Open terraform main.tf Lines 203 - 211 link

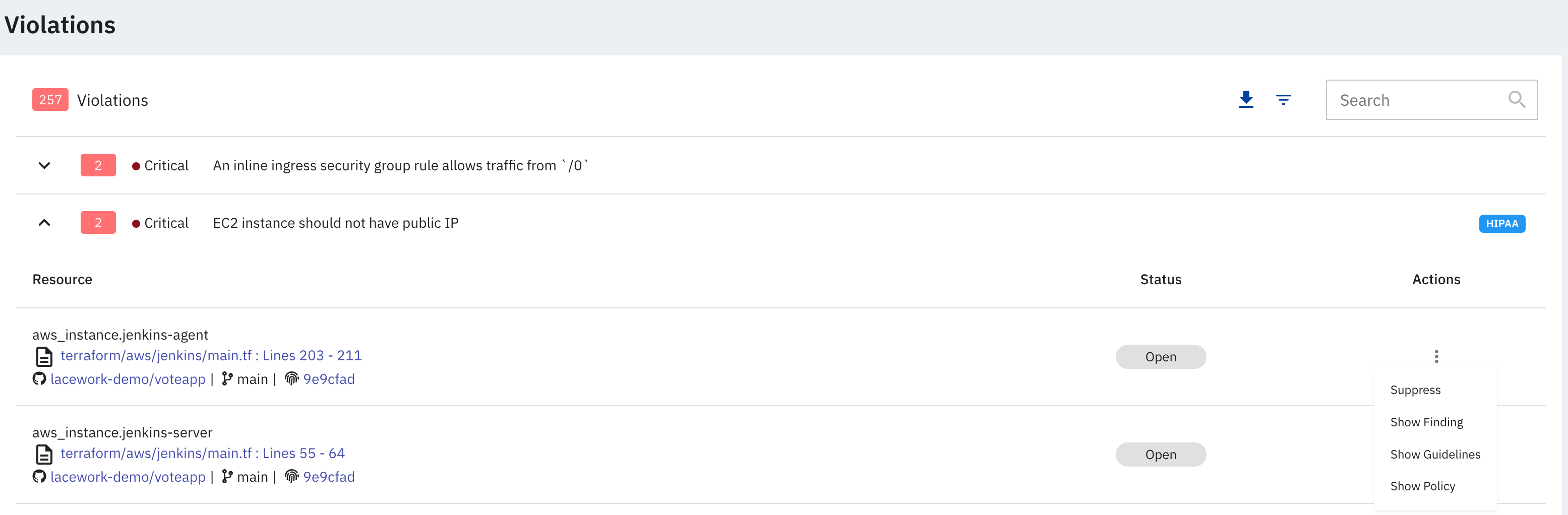[211, 356]
